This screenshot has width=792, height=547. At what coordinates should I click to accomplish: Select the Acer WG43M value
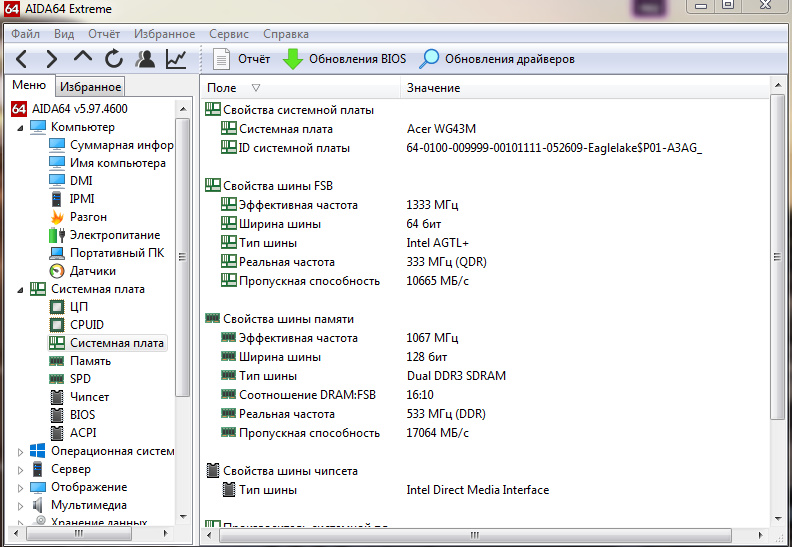tap(441, 129)
